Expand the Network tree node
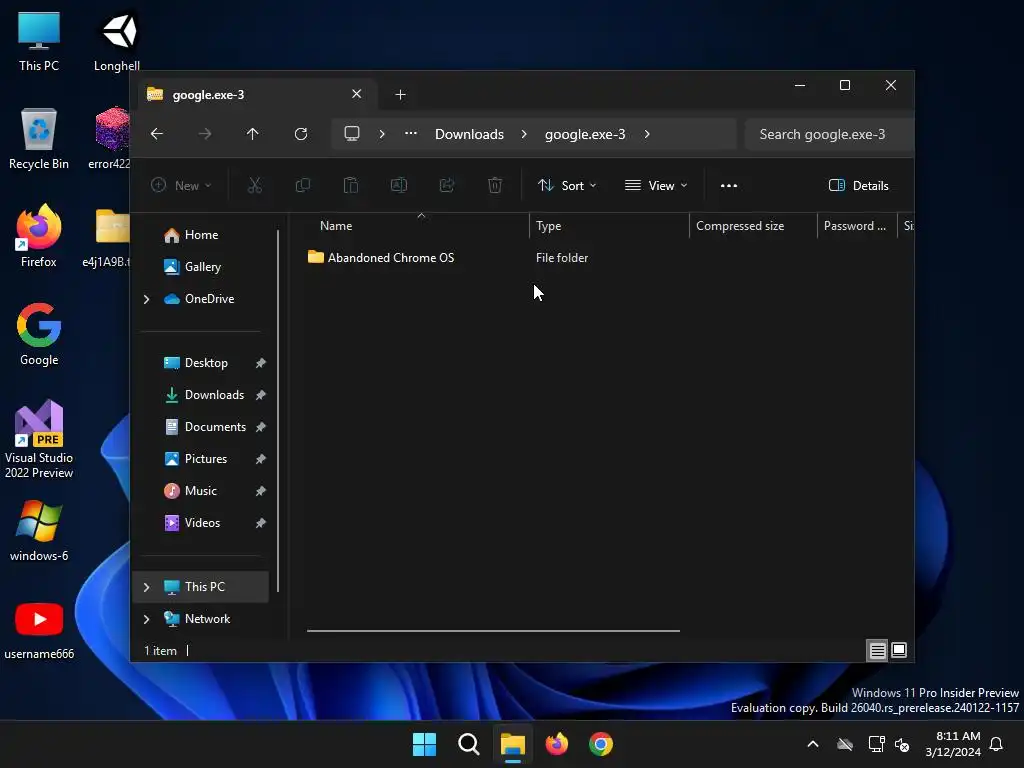Screen dimensions: 1024x768 tap(146, 619)
